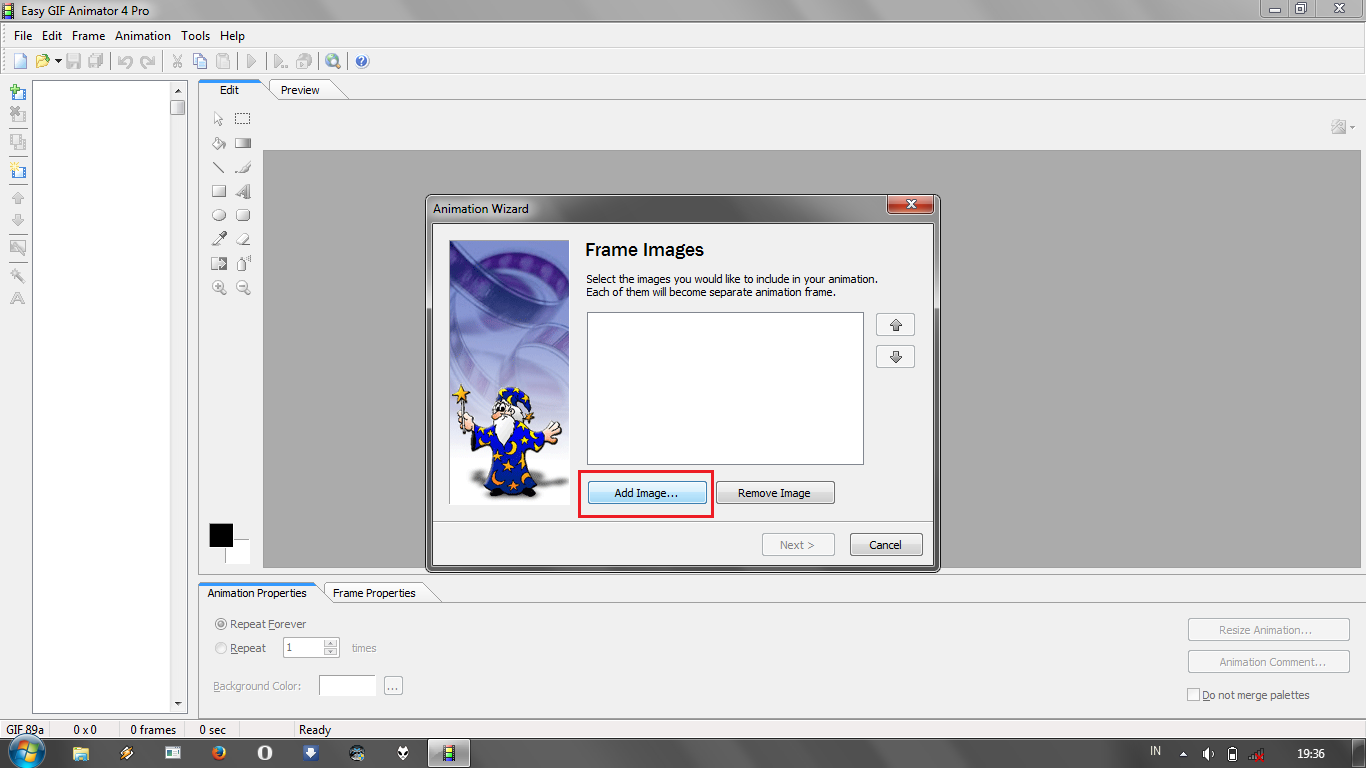The image size is (1366, 768).
Task: Select the Line drawing tool
Action: [x=219, y=167]
